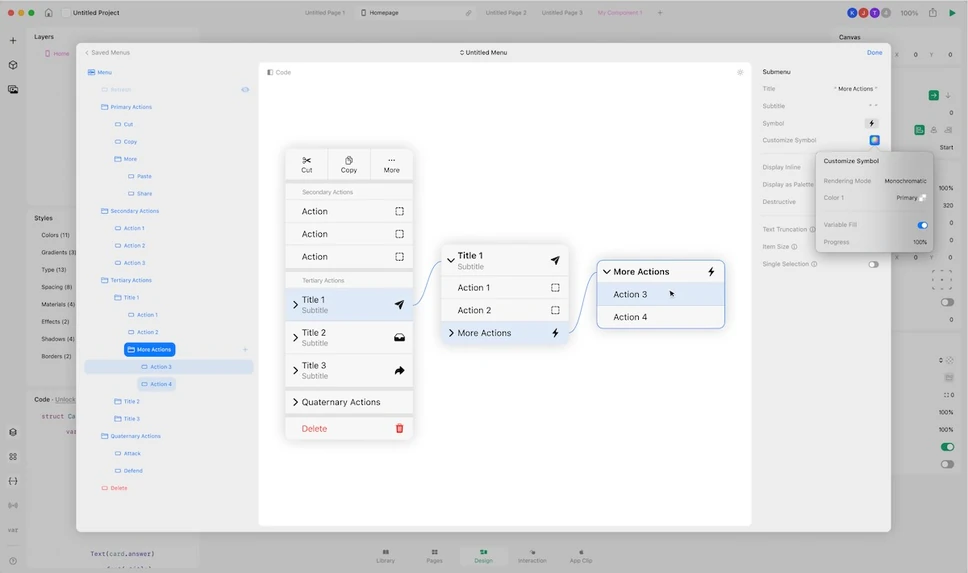Click the info icon beside Text Truncation

[x=812, y=229]
